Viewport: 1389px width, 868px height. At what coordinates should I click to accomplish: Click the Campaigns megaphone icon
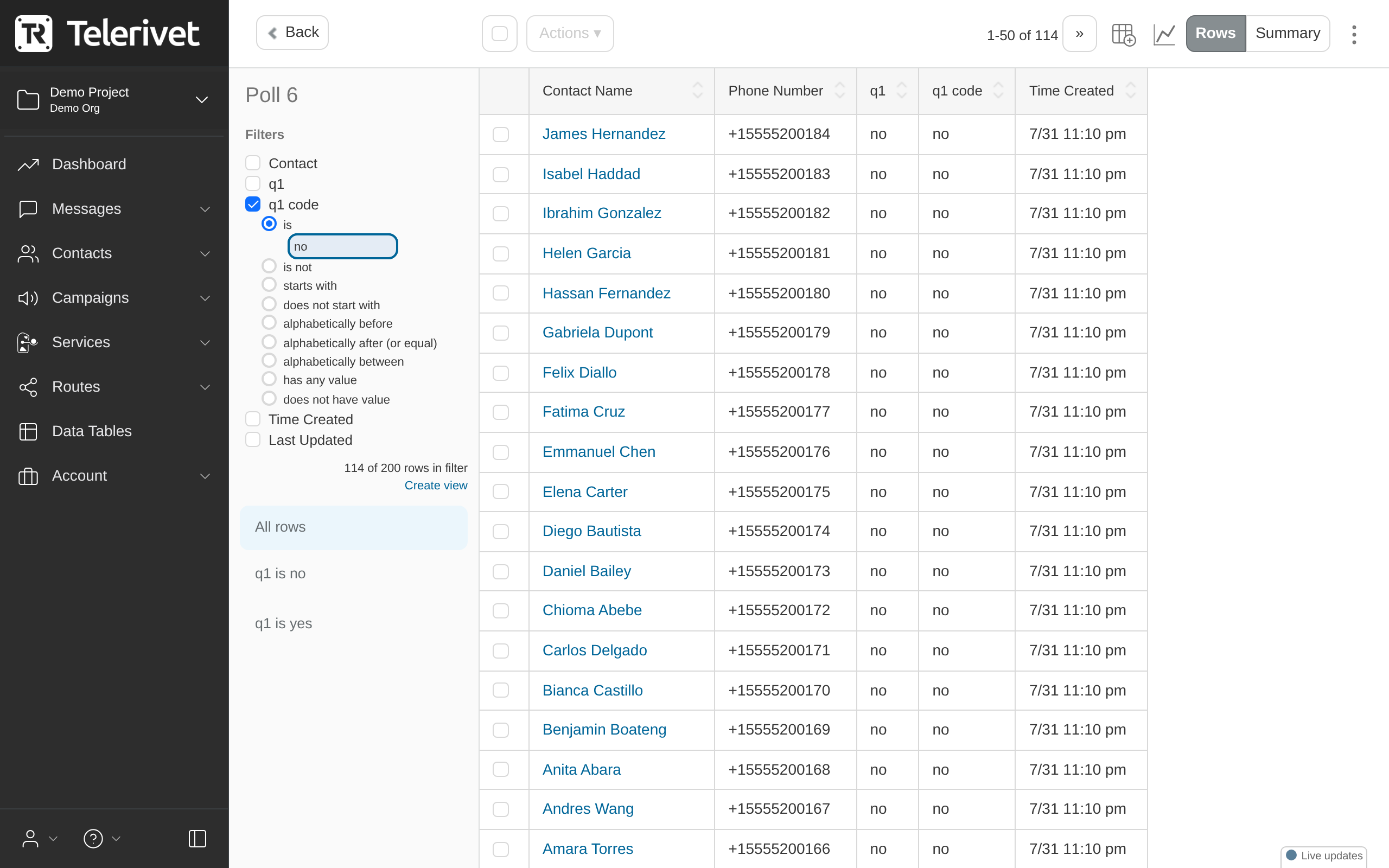(x=28, y=298)
